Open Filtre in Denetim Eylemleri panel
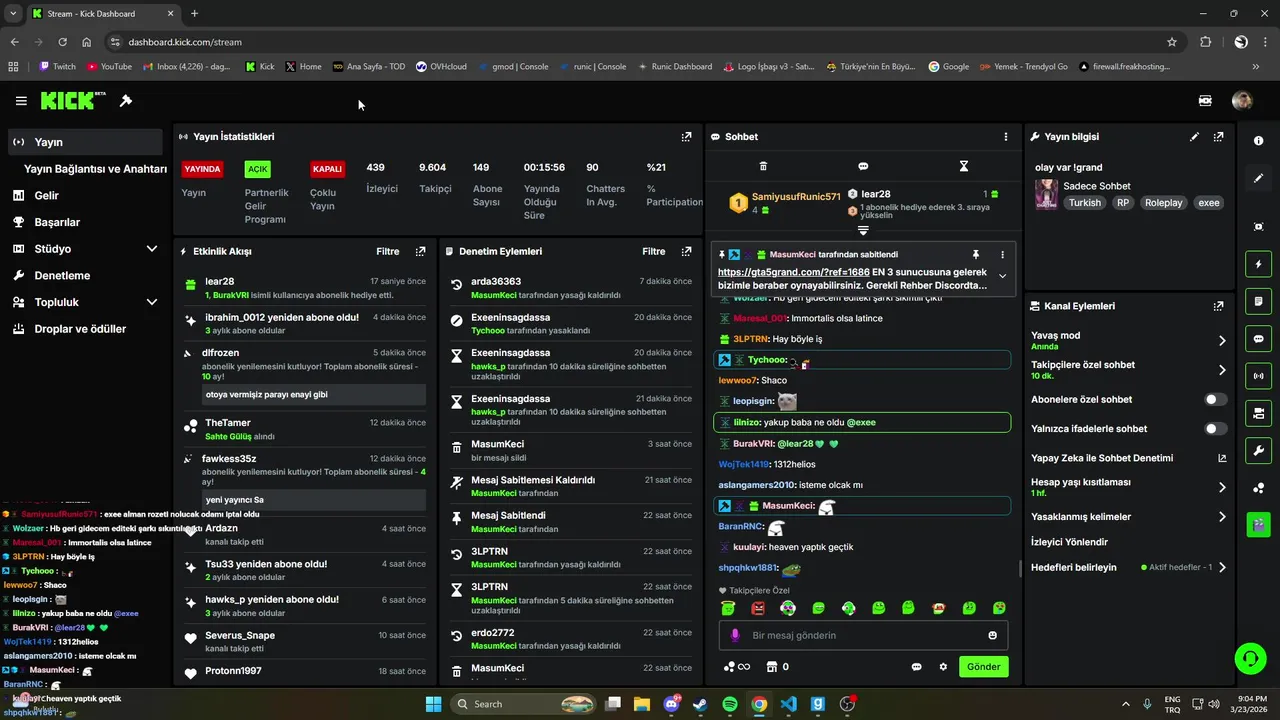 coord(653,252)
